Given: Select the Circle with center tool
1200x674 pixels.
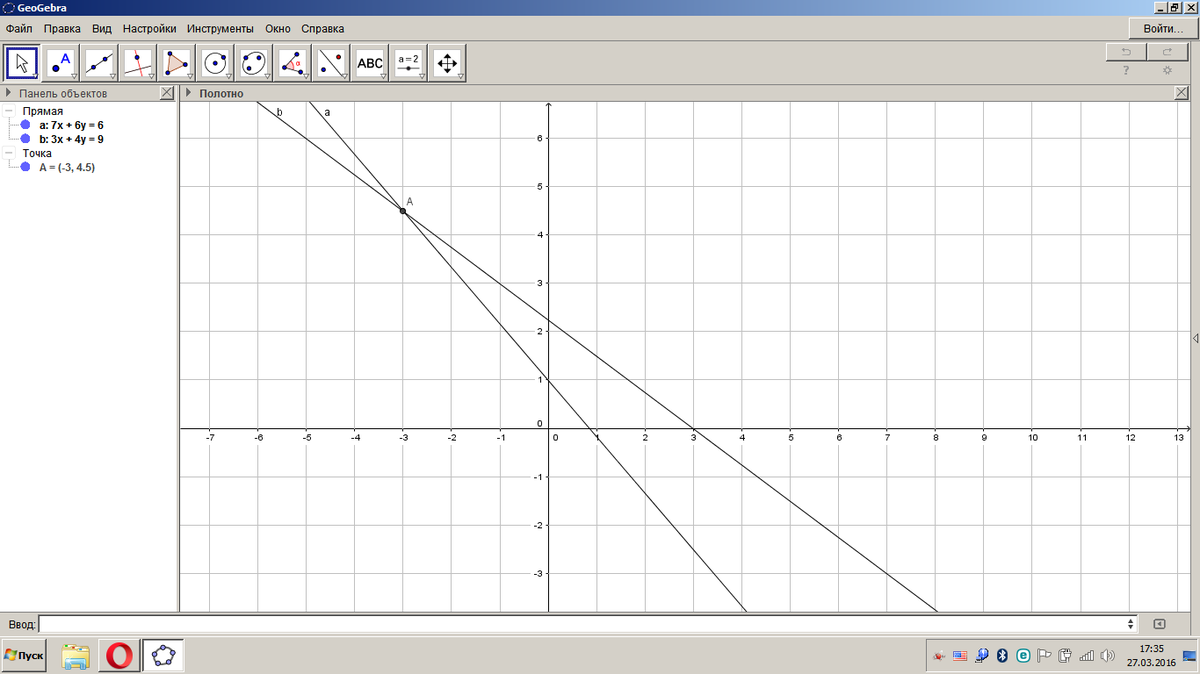Looking at the screenshot, I should pos(215,63).
